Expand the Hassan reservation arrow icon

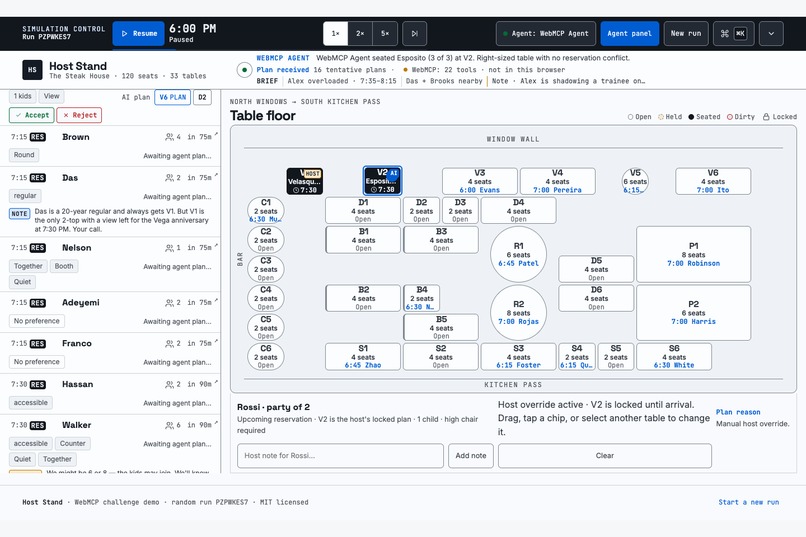coord(216,382)
